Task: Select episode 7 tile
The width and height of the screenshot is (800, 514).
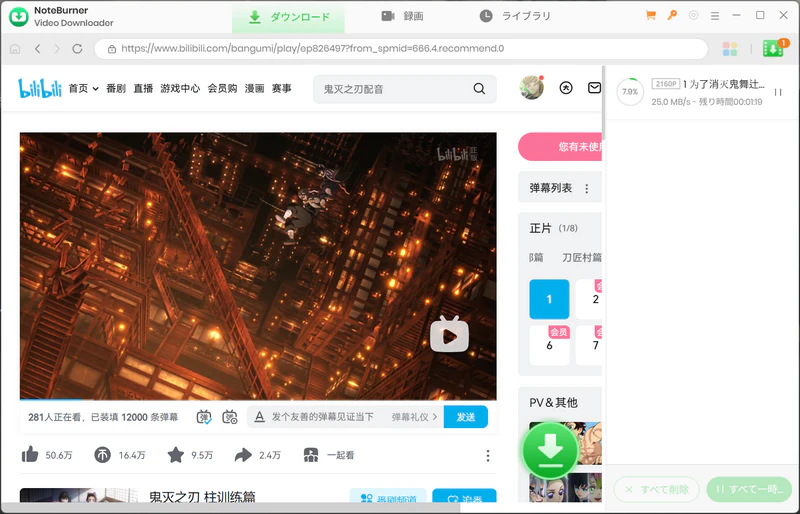Action: click(x=589, y=345)
